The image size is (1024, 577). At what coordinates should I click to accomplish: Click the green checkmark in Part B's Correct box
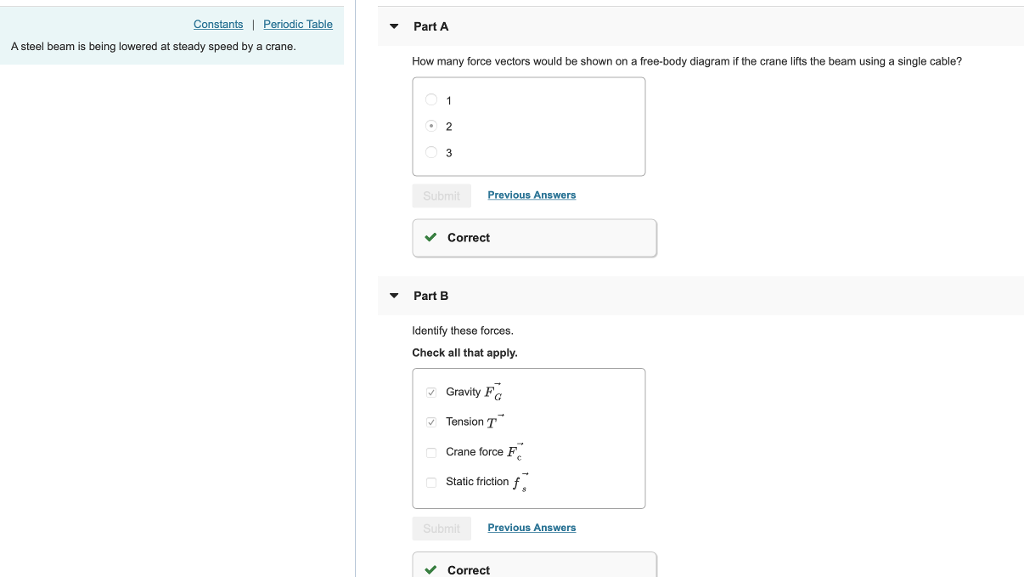430,570
